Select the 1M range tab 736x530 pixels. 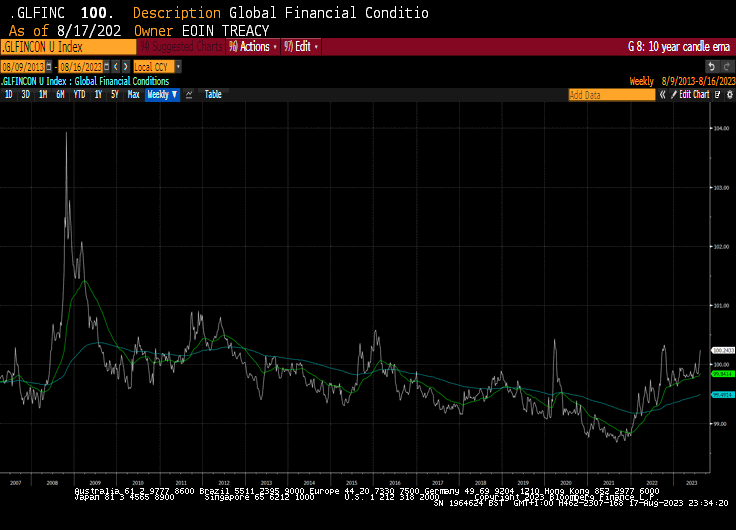[x=43, y=95]
